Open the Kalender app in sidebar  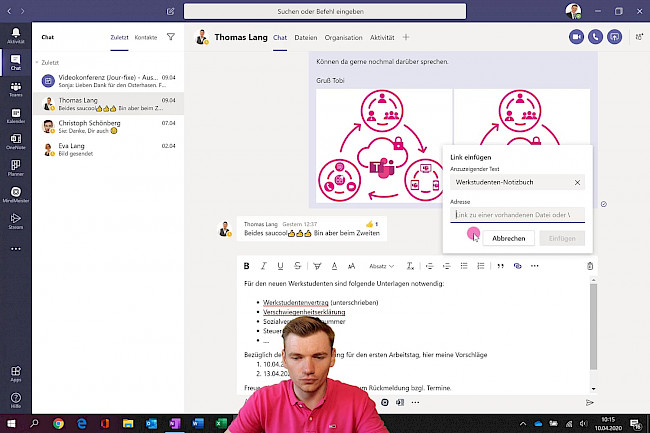tap(15, 116)
